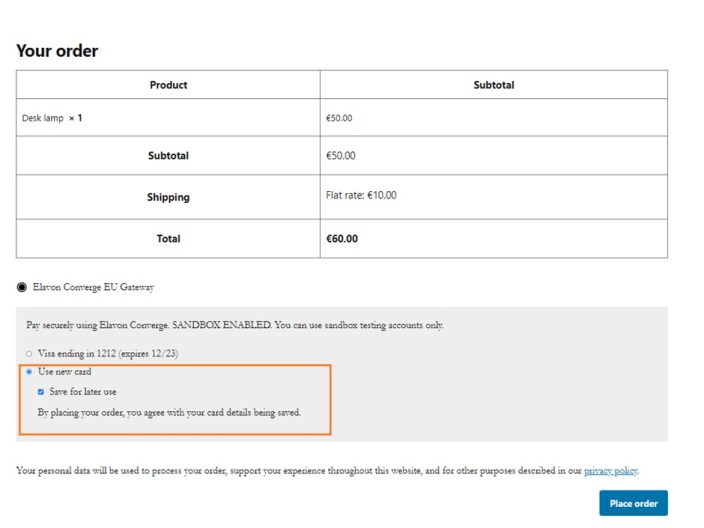Select Elavon Converge EU Gateway radio button
This screenshot has width=704, height=528.
[22, 287]
